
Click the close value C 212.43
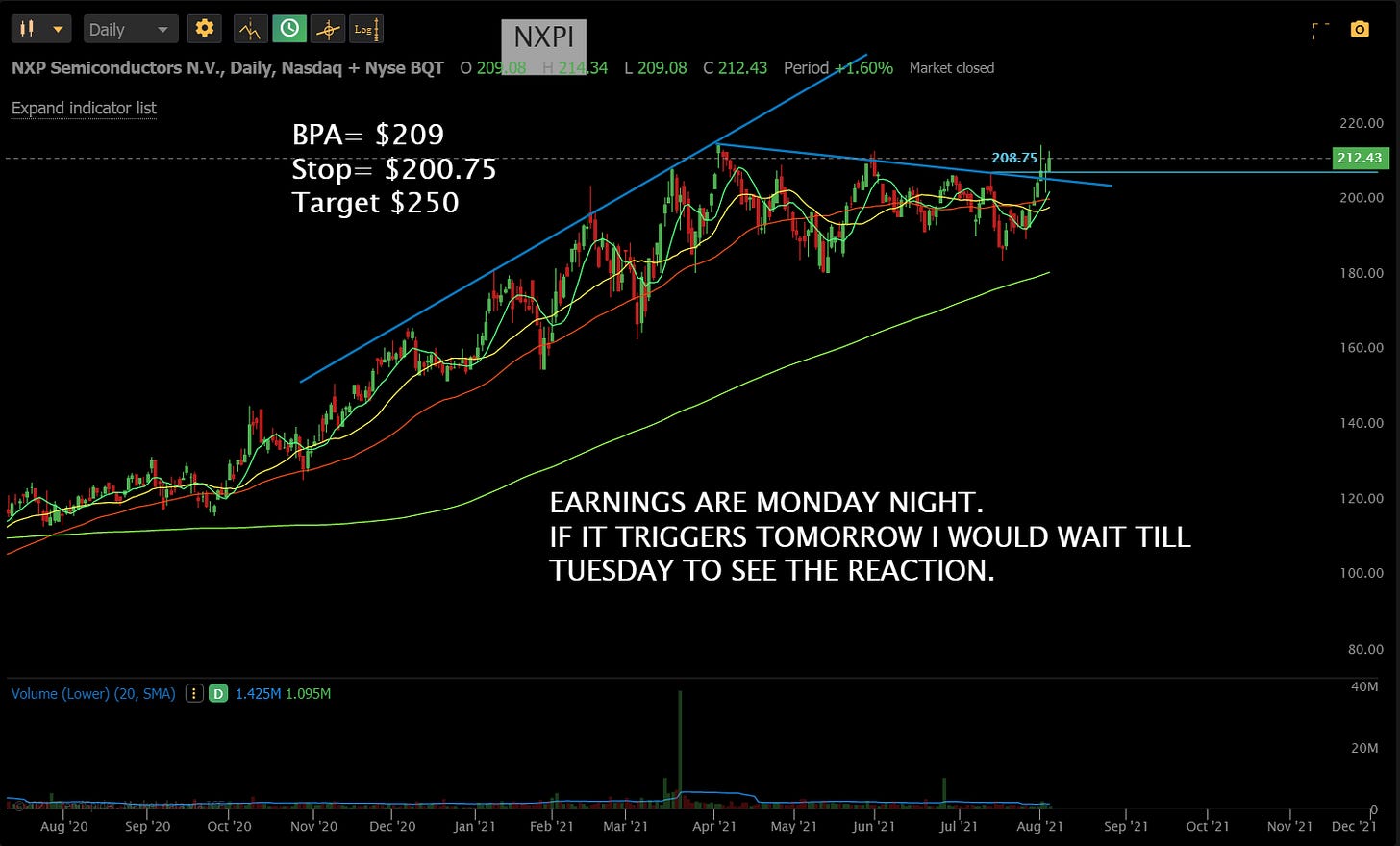point(736,67)
